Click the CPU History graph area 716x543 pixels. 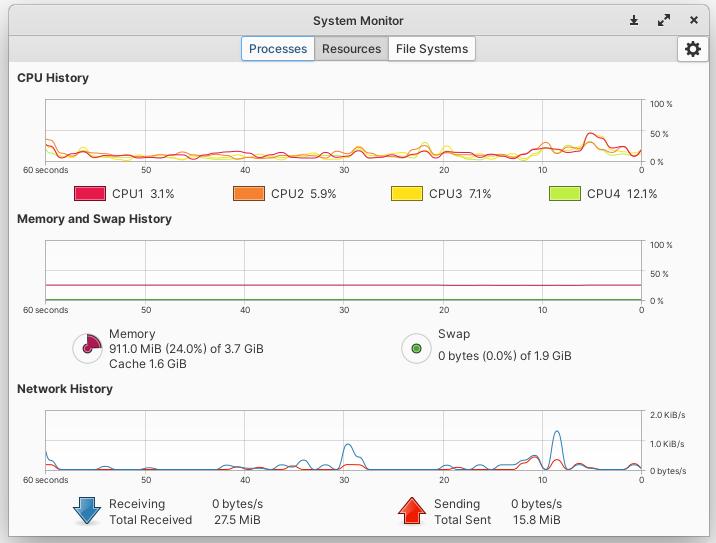click(343, 131)
